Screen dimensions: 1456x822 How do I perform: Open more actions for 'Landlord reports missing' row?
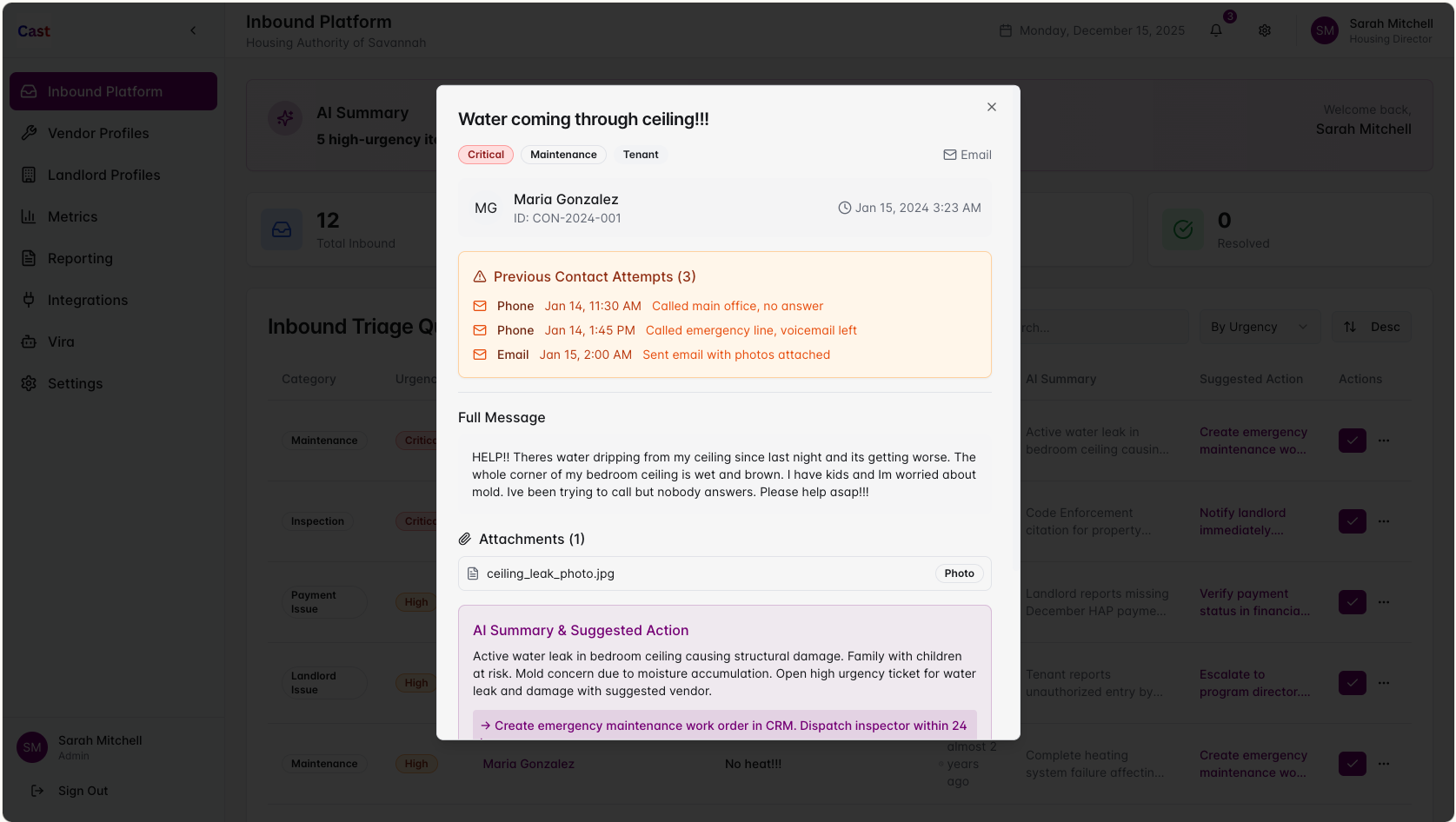1384,602
